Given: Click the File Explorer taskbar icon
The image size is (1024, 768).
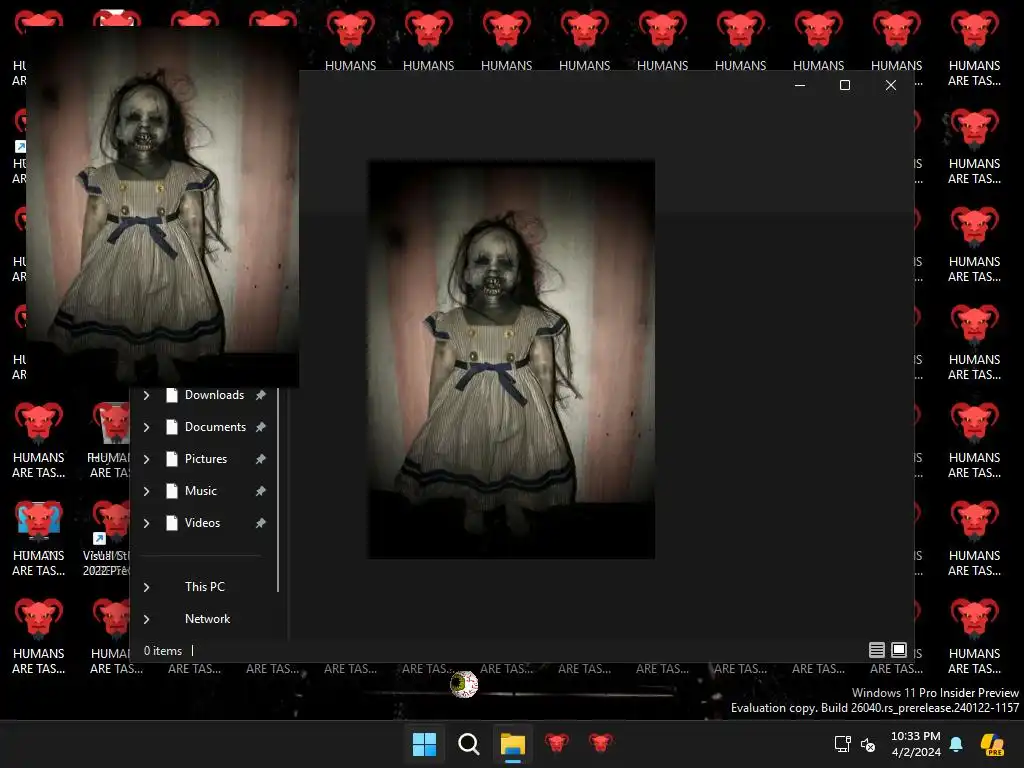Looking at the screenshot, I should tap(513, 744).
